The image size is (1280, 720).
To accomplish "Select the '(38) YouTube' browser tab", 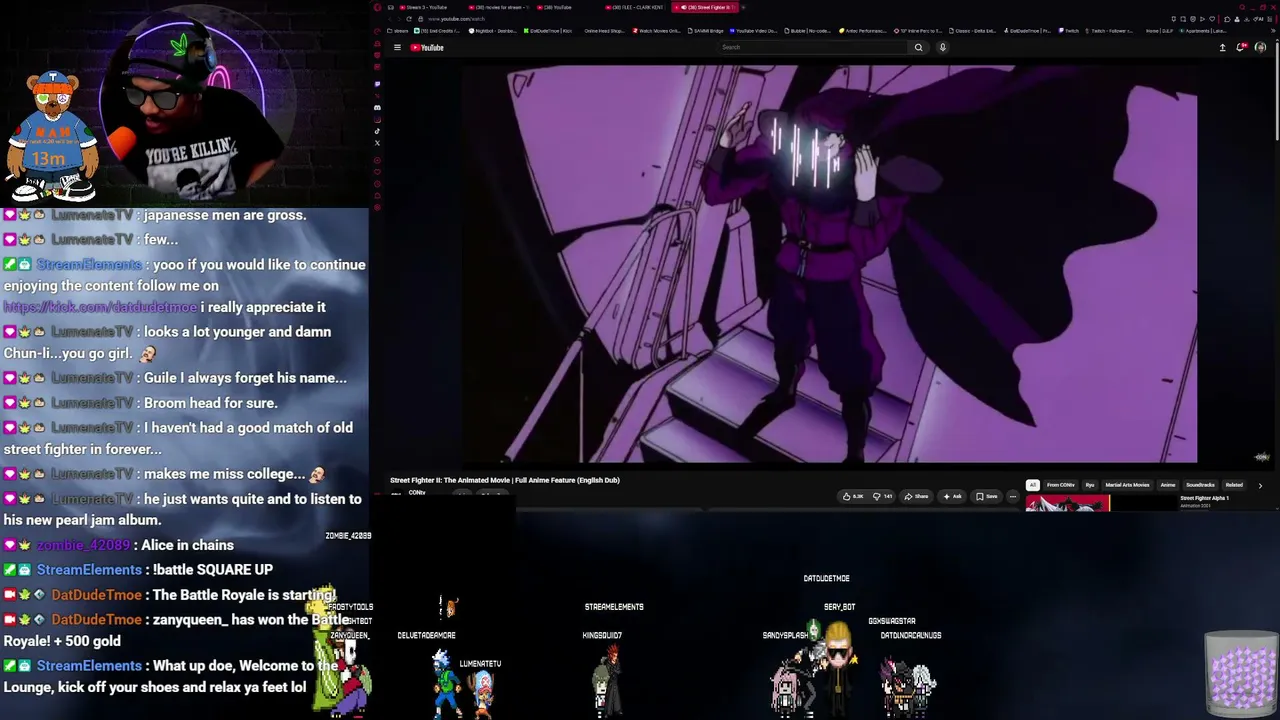I will tap(556, 7).
